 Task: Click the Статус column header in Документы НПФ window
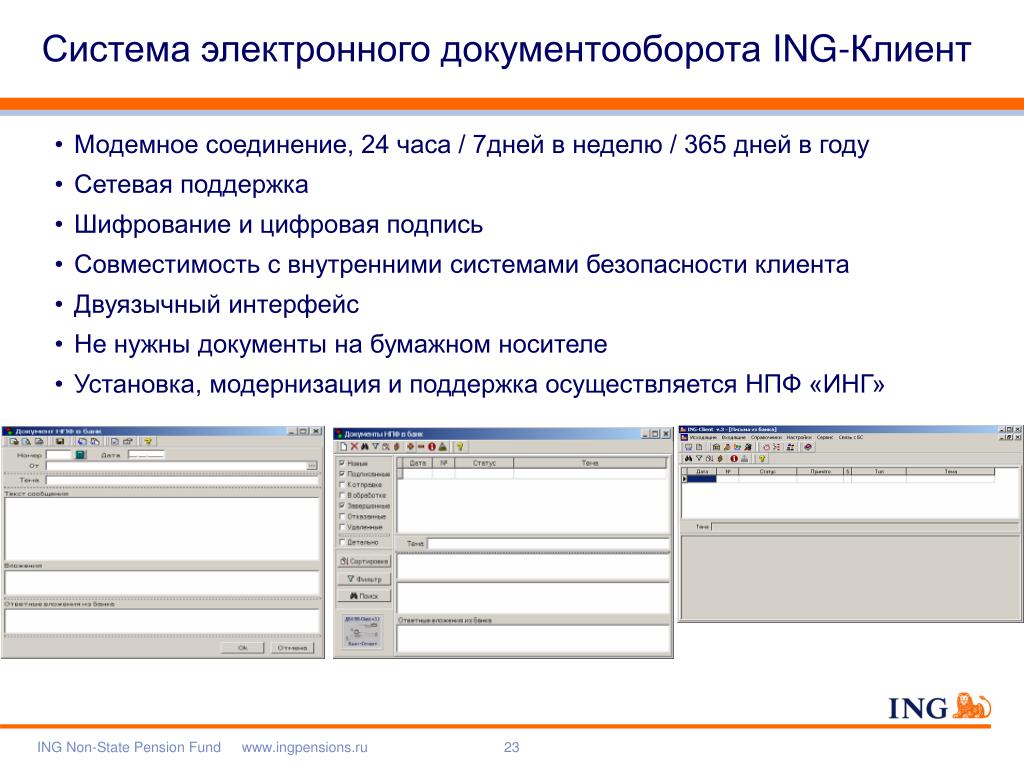(x=485, y=463)
